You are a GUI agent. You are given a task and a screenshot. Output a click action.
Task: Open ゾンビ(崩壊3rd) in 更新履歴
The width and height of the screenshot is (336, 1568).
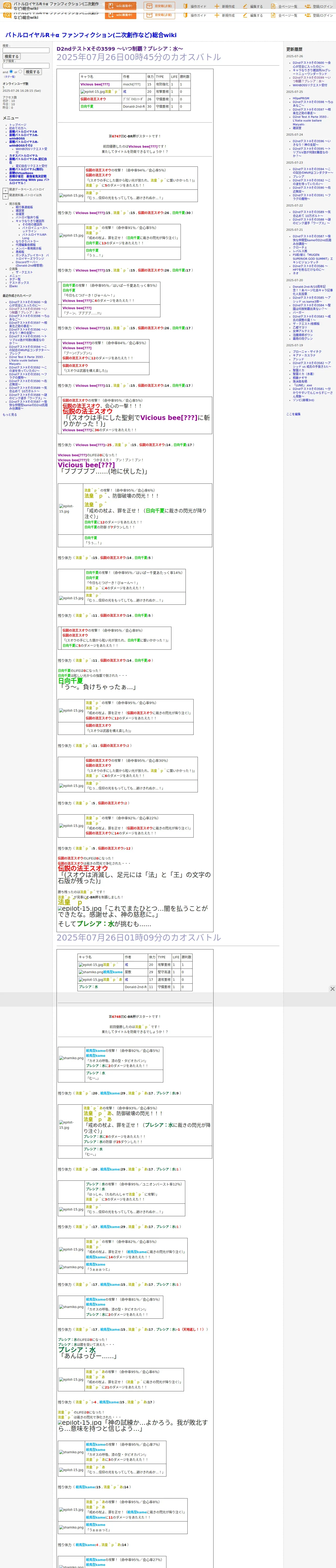(304, 400)
